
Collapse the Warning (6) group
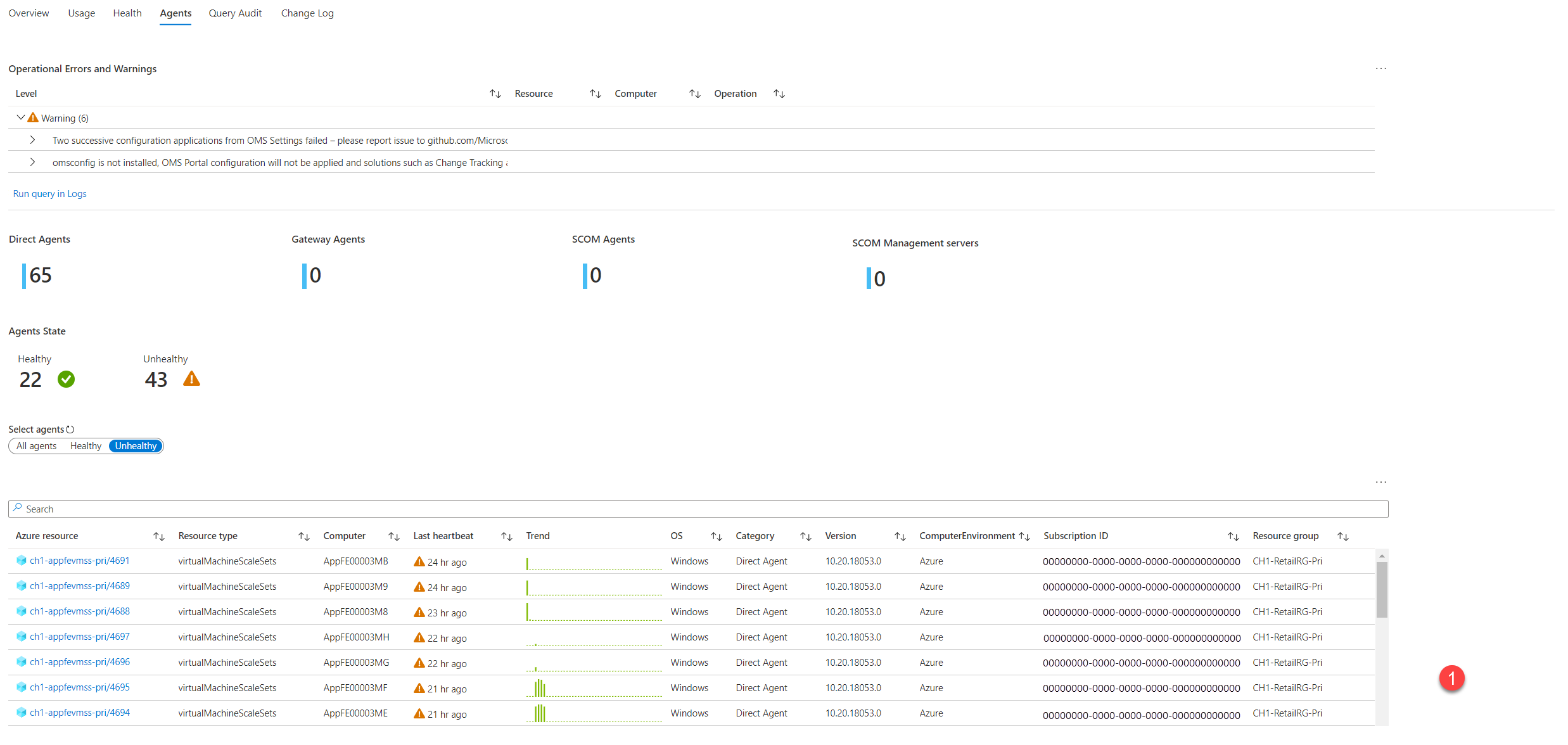[x=20, y=118]
